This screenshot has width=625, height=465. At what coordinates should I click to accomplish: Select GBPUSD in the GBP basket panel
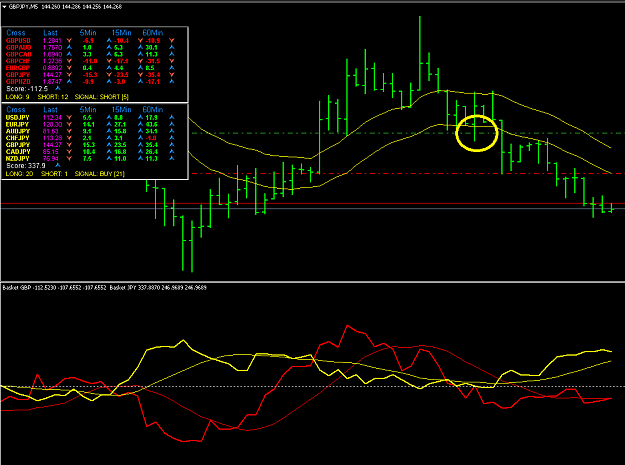tap(18, 41)
